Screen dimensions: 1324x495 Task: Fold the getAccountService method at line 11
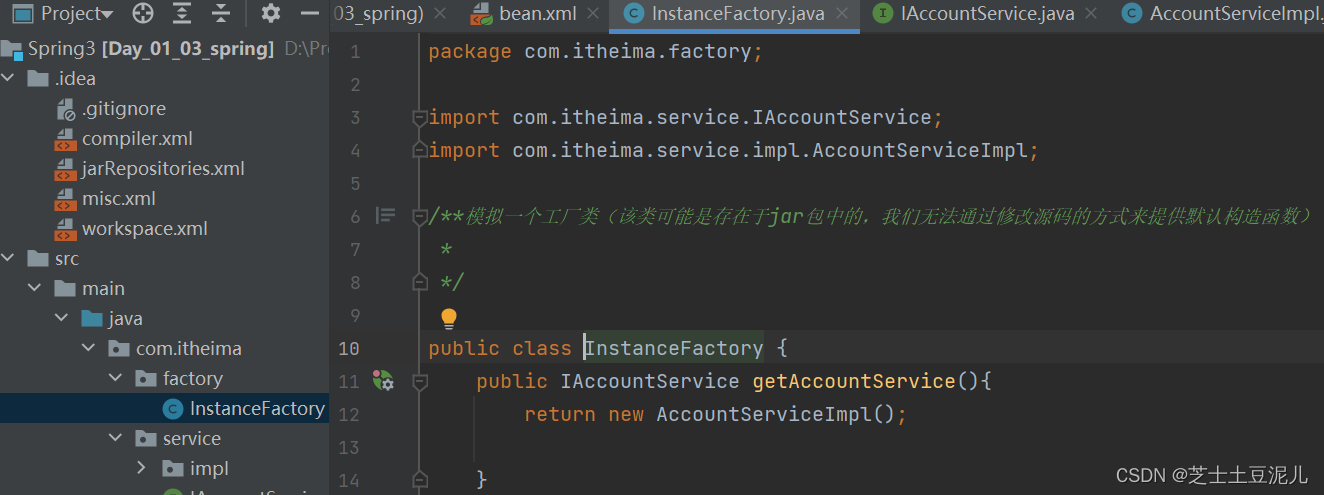[x=420, y=381]
